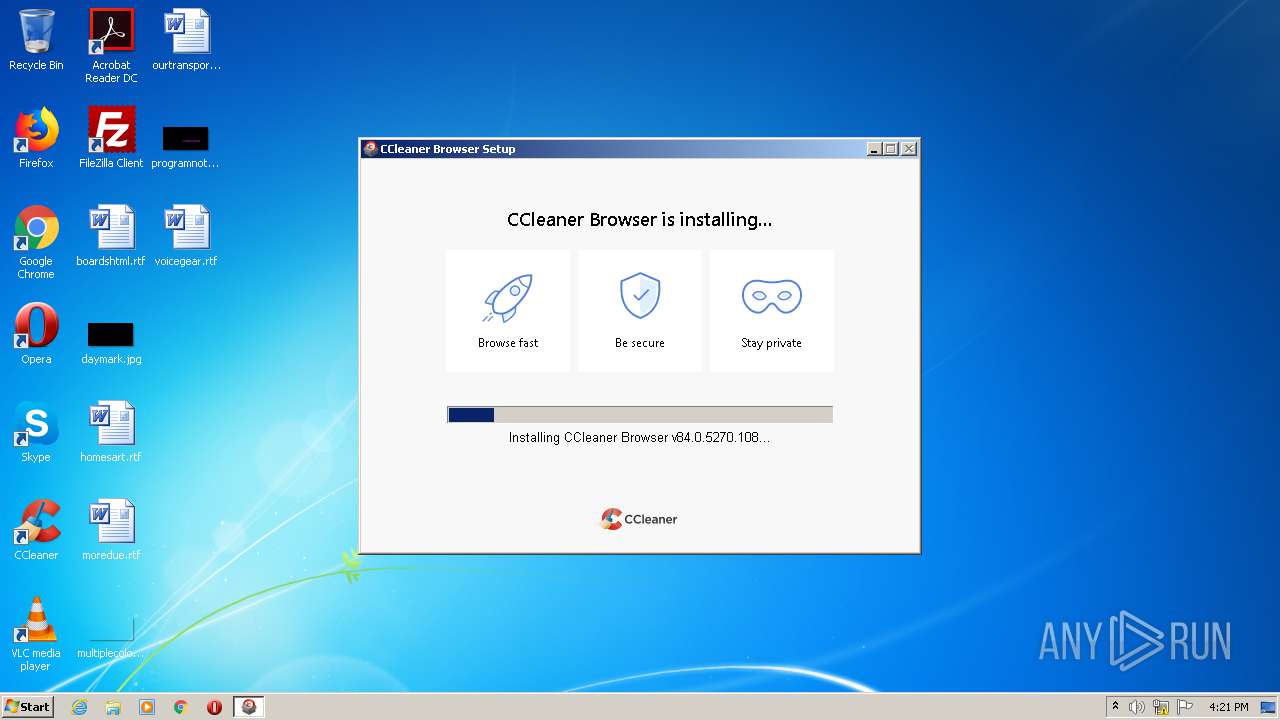Open boardshtml.rtf document
The width and height of the screenshot is (1280, 720).
[111, 236]
